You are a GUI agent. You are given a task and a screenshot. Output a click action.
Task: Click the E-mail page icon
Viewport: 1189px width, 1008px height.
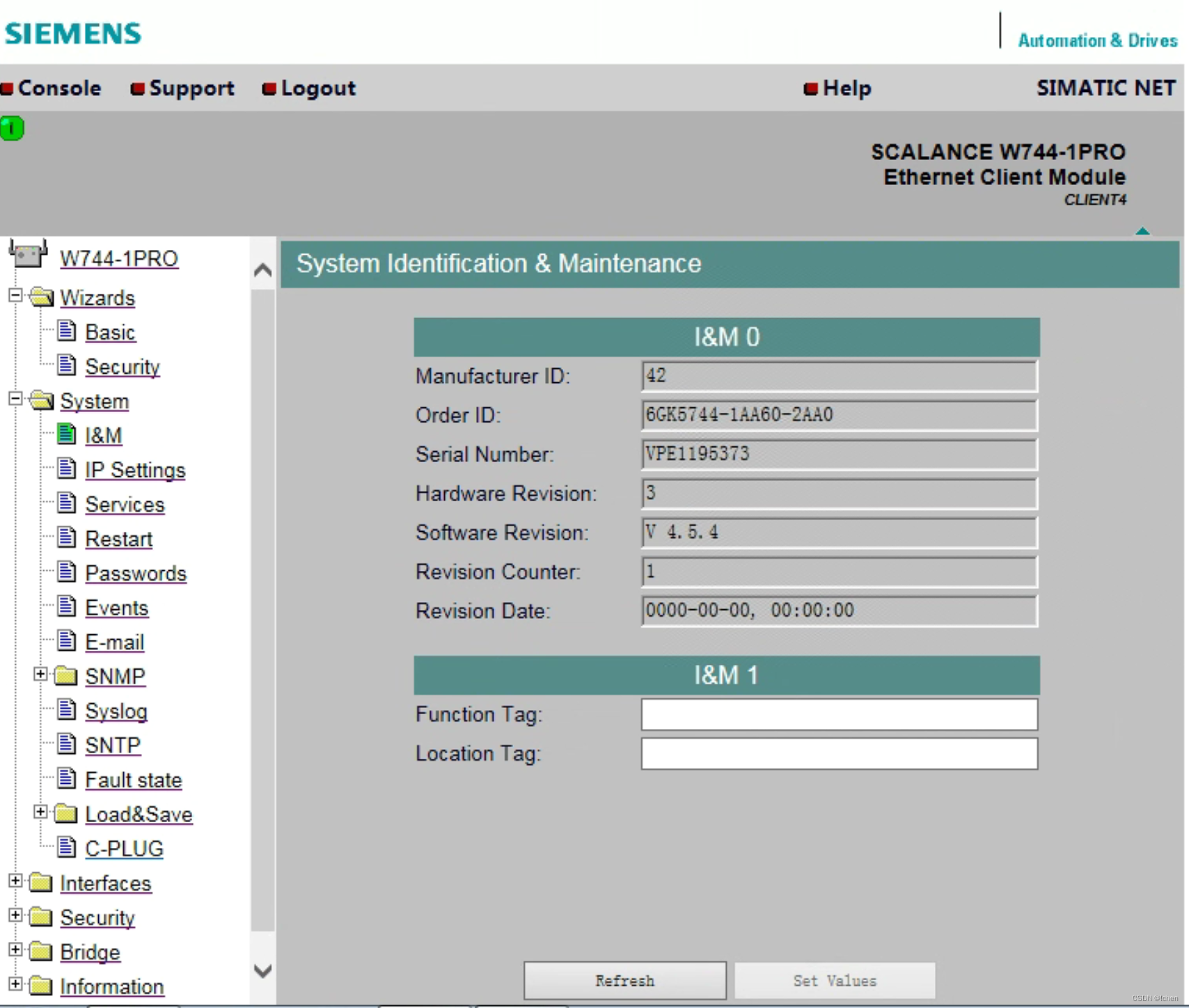tap(67, 640)
